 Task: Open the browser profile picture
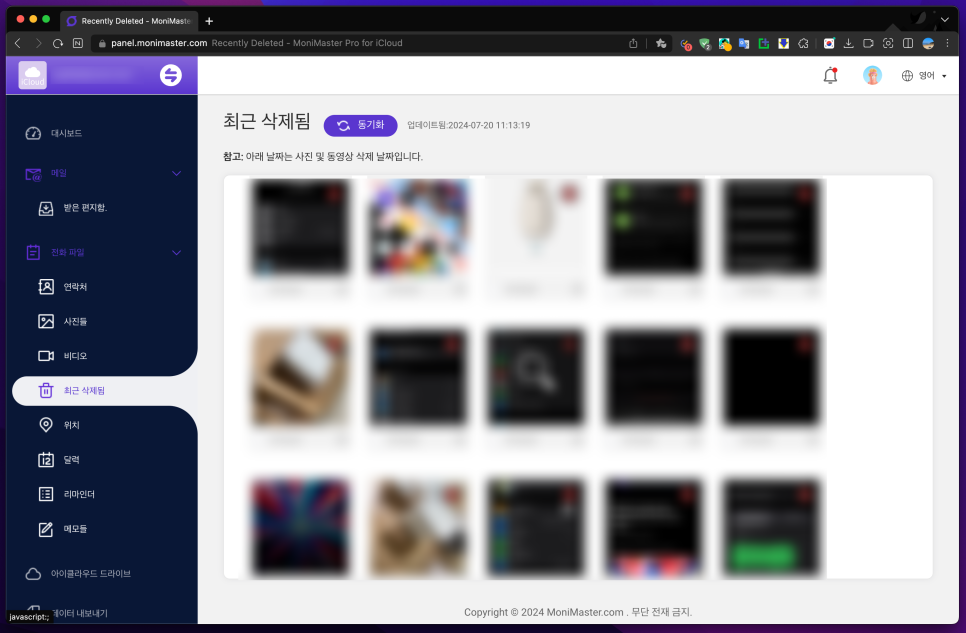click(x=928, y=43)
